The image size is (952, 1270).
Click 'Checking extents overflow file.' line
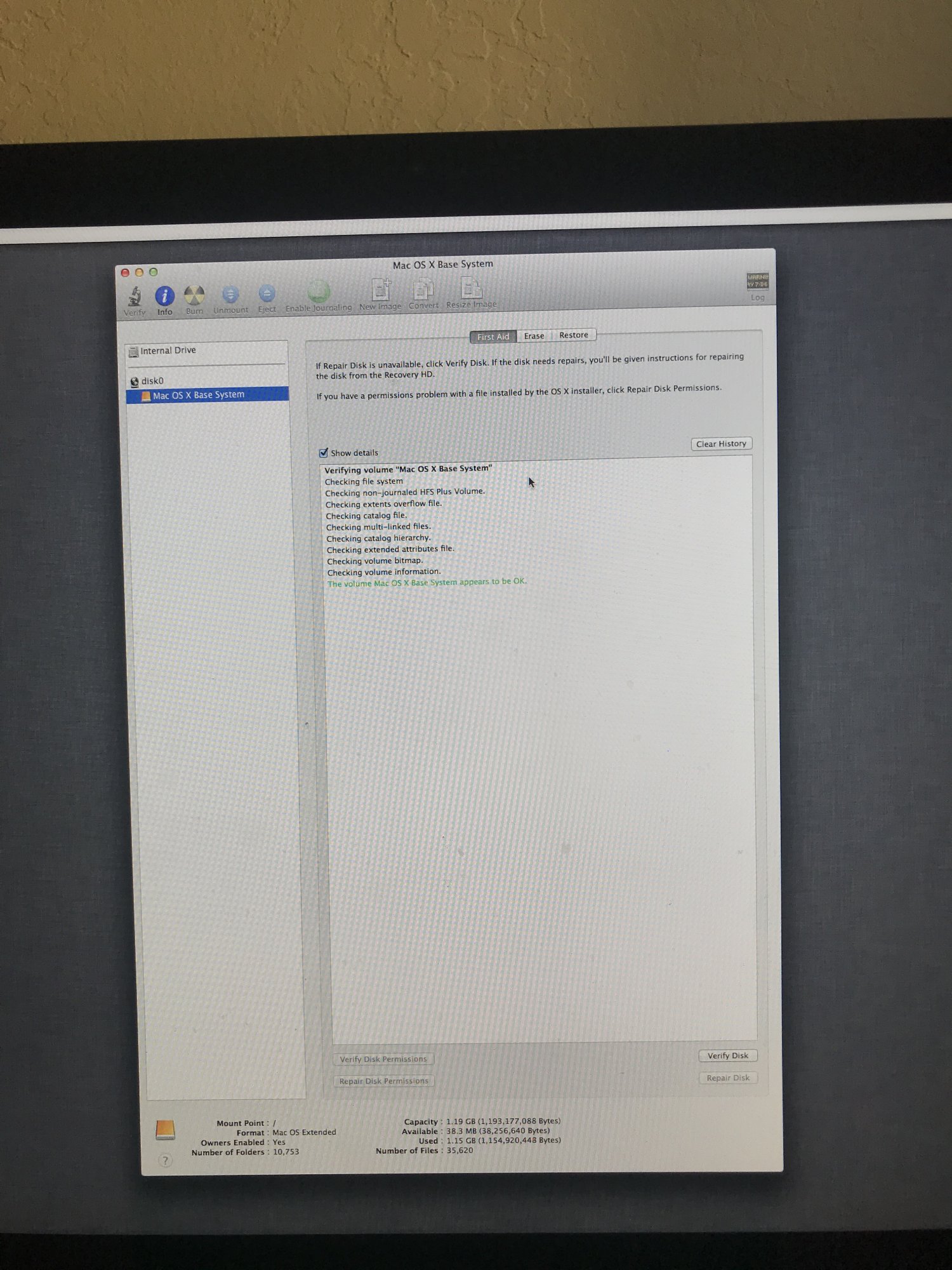pos(383,504)
